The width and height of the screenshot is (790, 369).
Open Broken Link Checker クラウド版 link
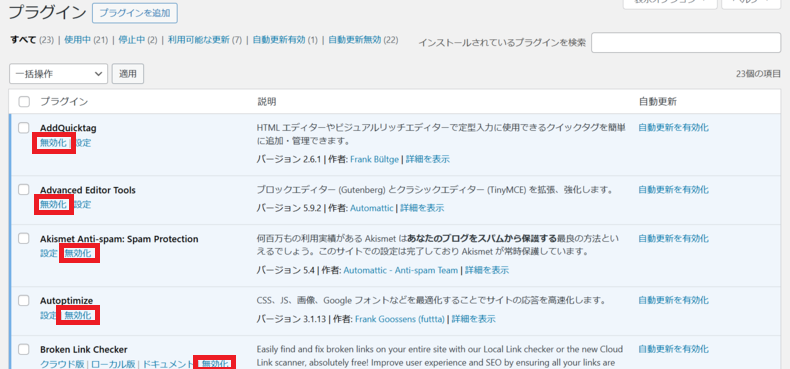click(x=62, y=364)
